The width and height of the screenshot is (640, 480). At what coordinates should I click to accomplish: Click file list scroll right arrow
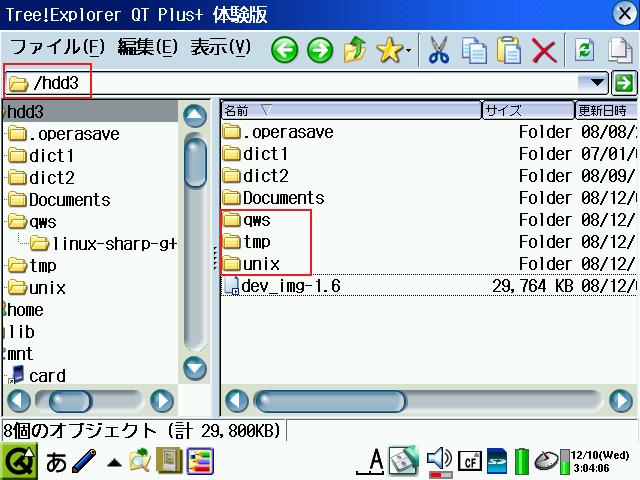tap(621, 400)
